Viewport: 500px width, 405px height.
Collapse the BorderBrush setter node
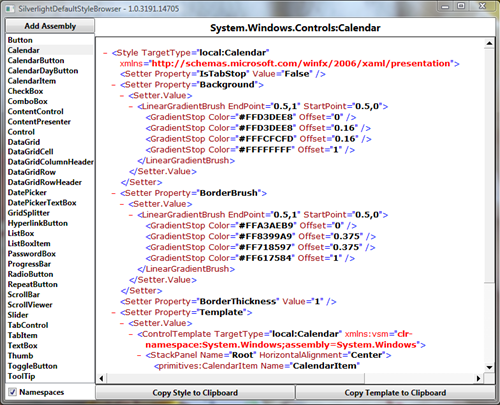coord(114,193)
